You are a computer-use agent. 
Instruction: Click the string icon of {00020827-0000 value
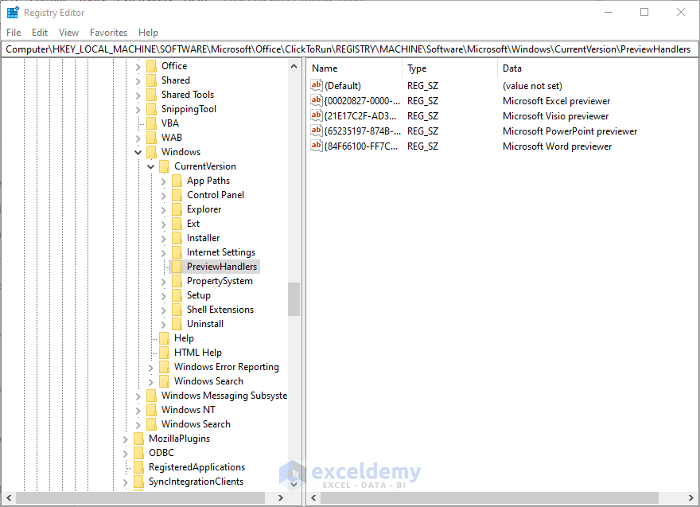[x=316, y=100]
